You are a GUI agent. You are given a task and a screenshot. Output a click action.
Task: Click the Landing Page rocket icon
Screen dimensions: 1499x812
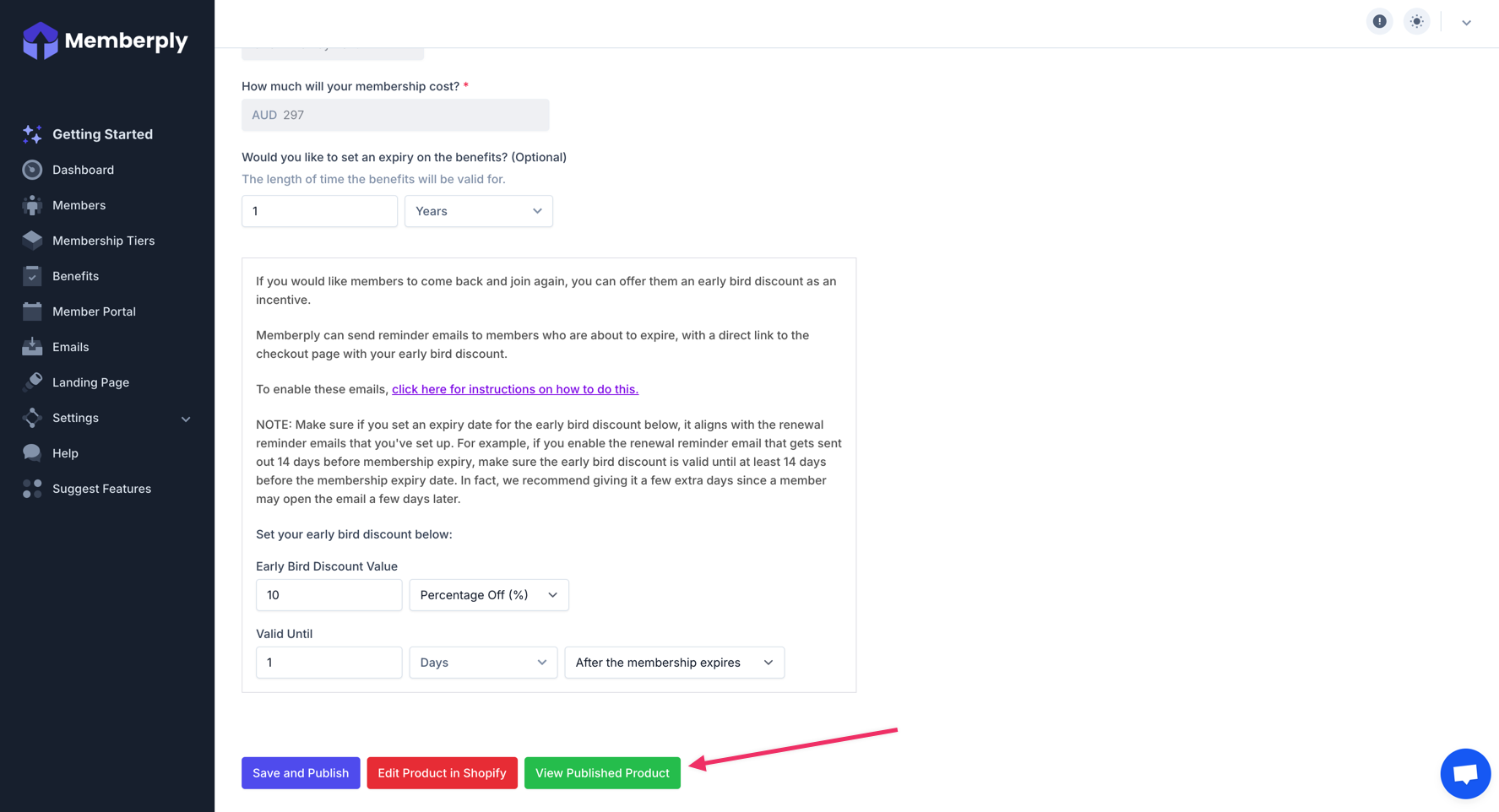click(x=32, y=382)
